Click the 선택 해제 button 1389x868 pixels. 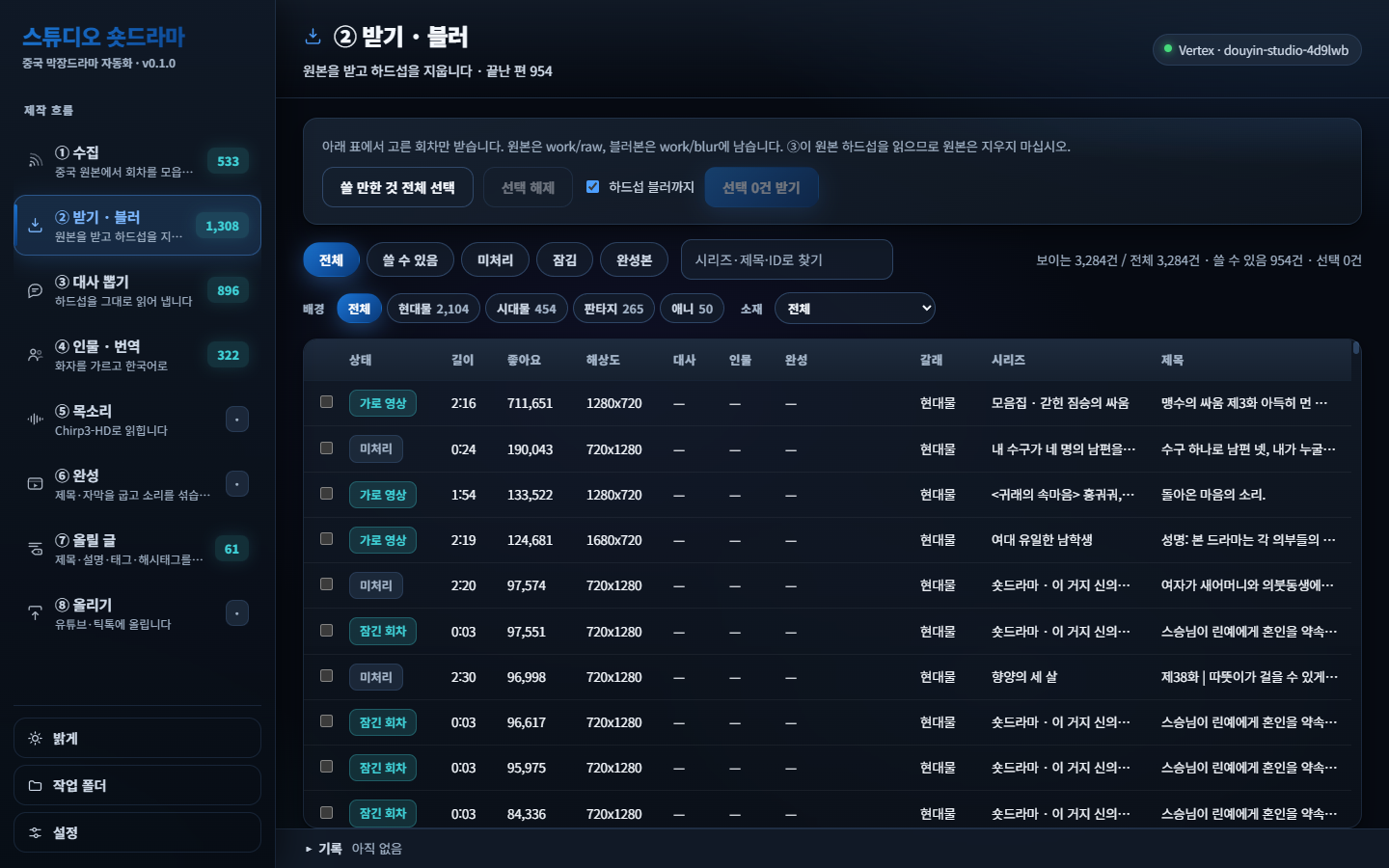coord(528,187)
